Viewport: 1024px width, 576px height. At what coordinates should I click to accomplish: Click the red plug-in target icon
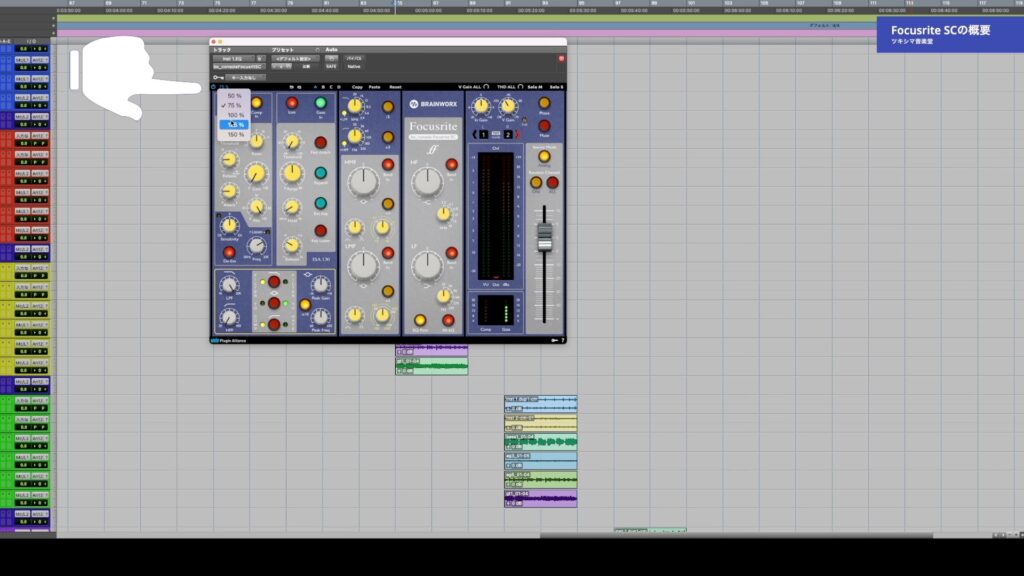click(x=561, y=59)
